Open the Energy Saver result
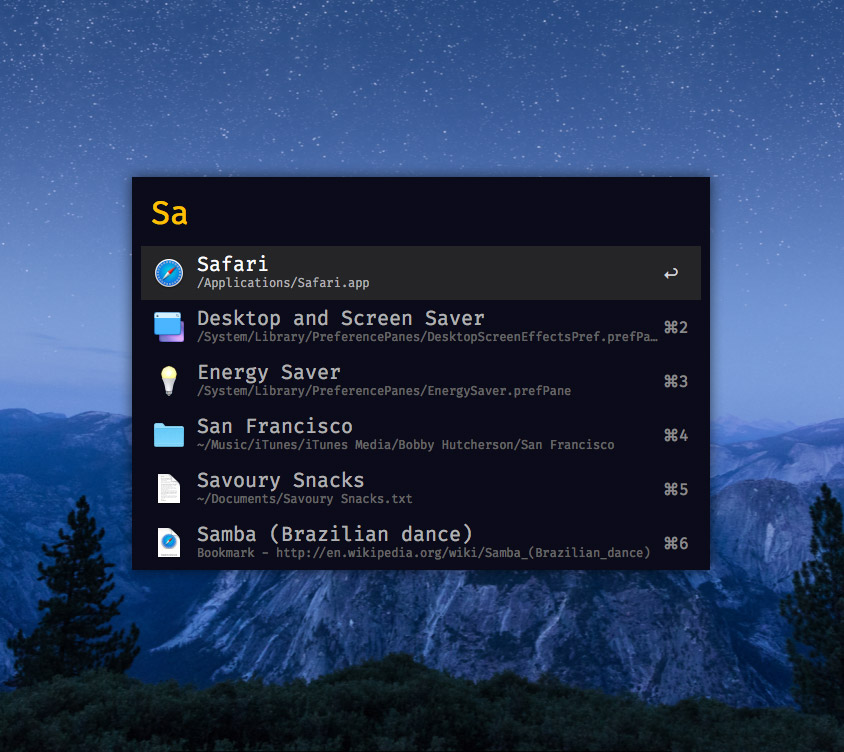Screen dimensions: 844x752 point(420,381)
